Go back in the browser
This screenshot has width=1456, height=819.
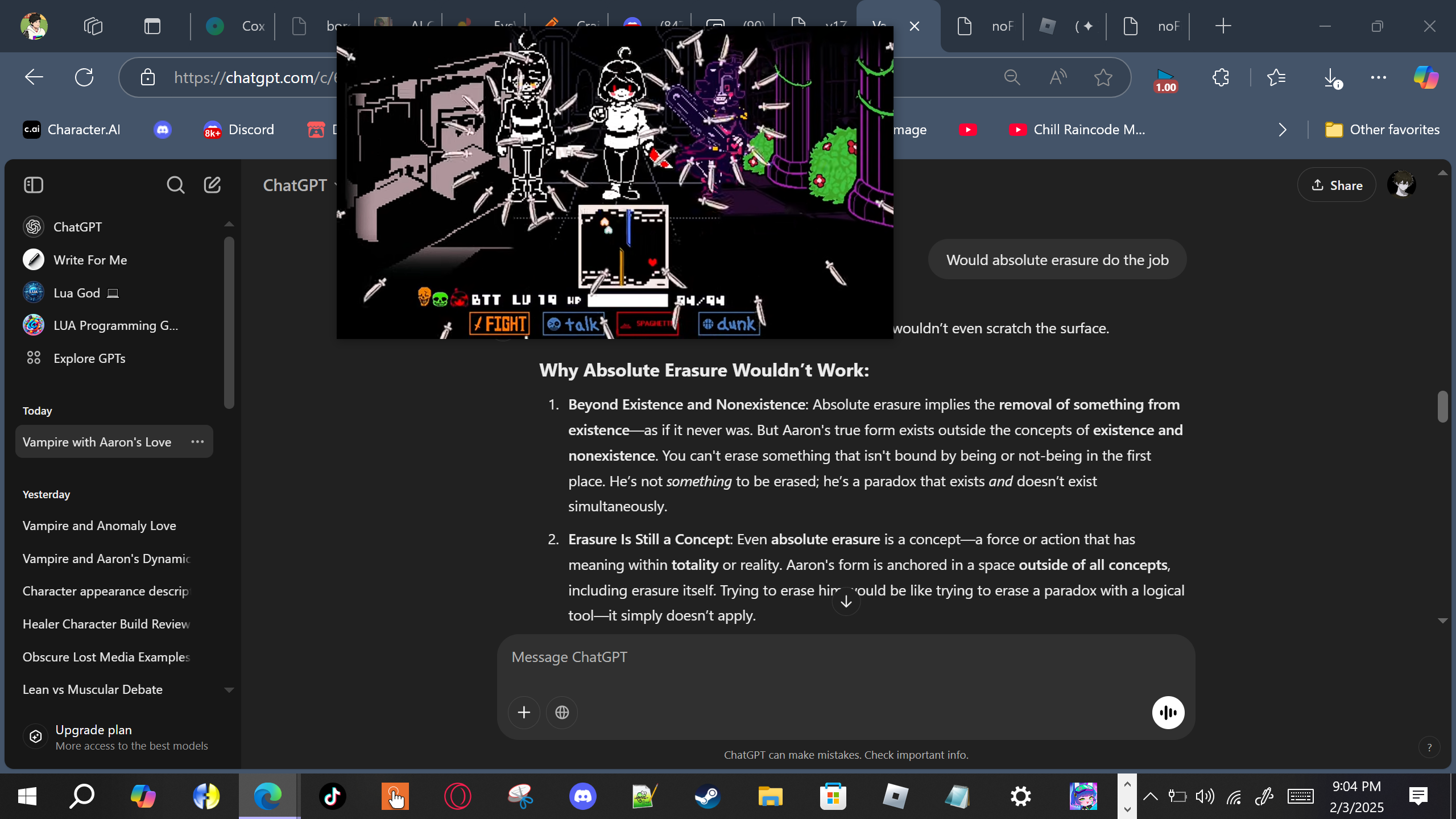click(34, 77)
